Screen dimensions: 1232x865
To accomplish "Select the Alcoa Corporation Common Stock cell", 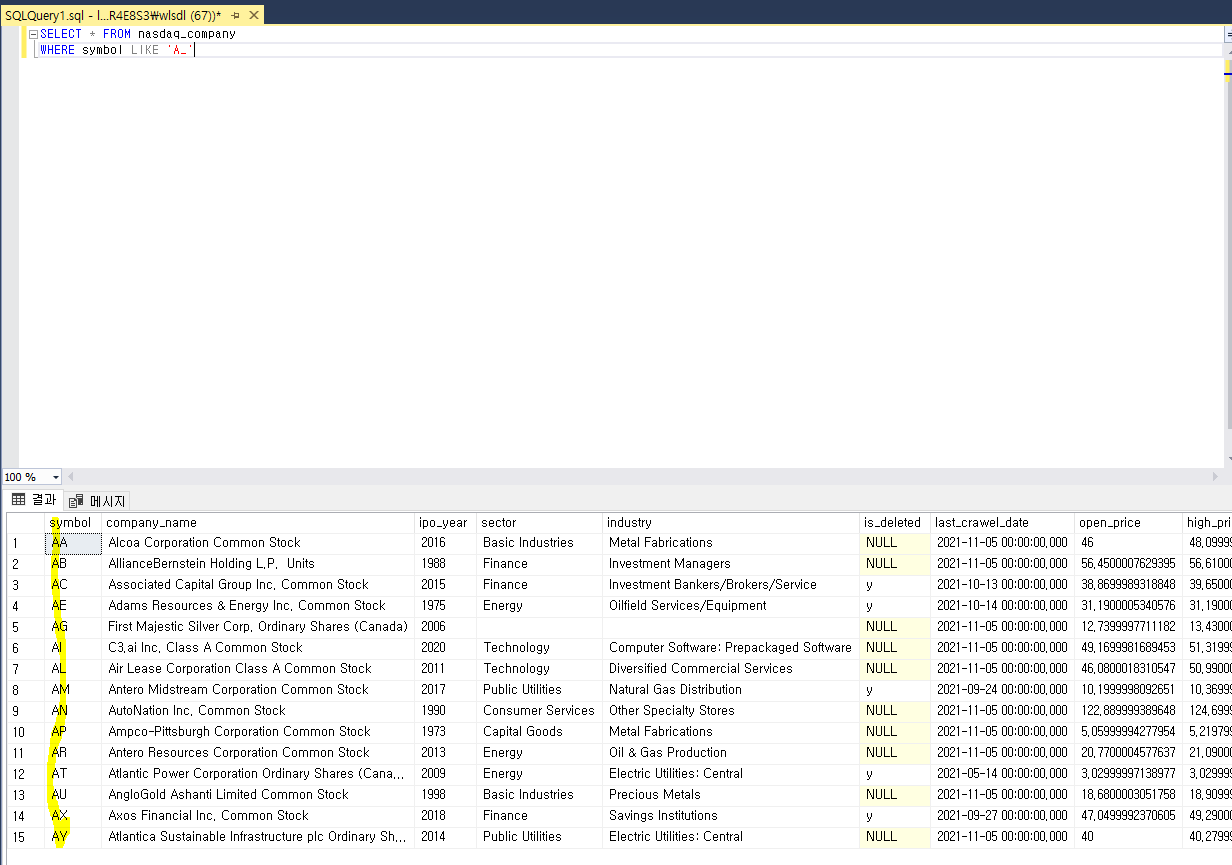I will [258, 543].
